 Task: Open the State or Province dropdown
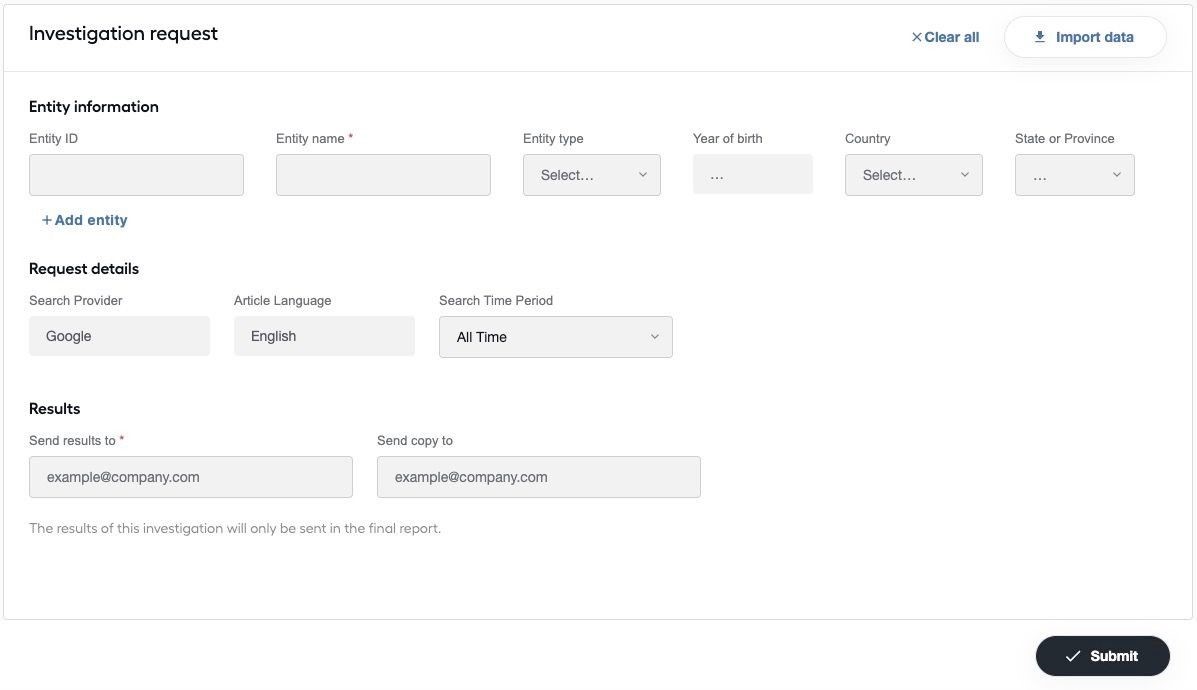coord(1075,175)
